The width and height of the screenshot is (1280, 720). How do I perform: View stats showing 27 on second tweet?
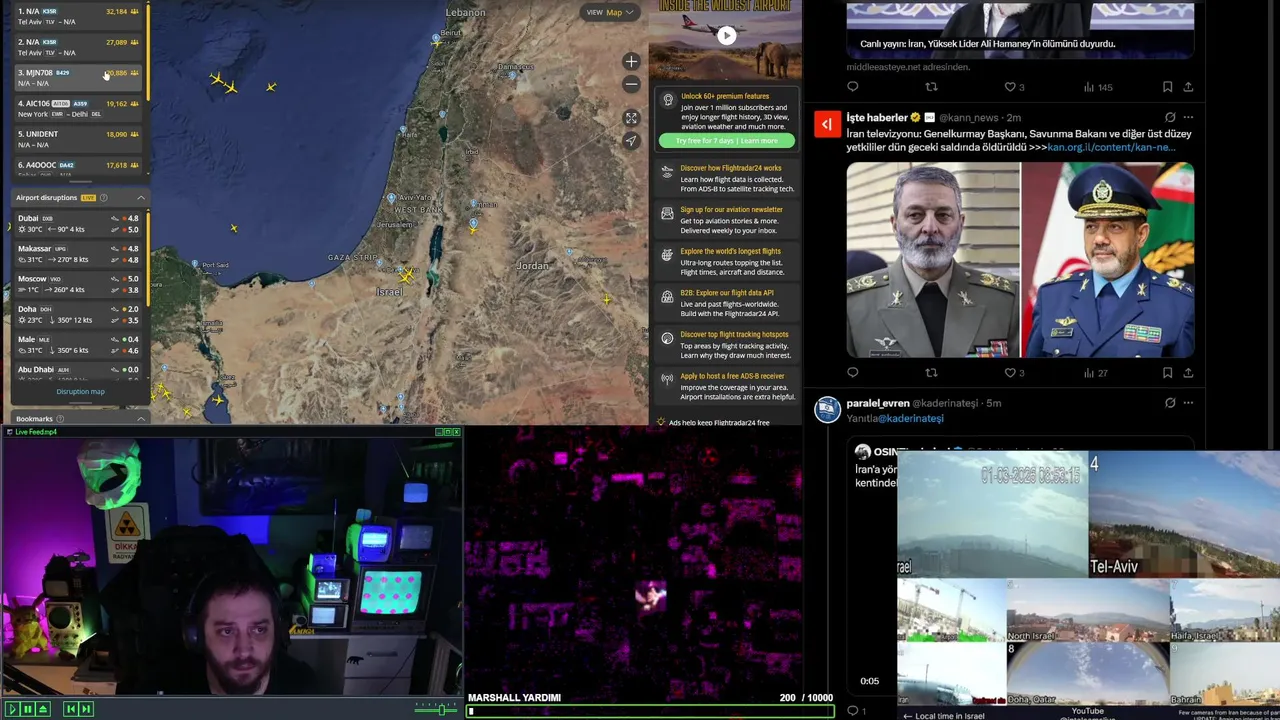pyautogui.click(x=1096, y=373)
